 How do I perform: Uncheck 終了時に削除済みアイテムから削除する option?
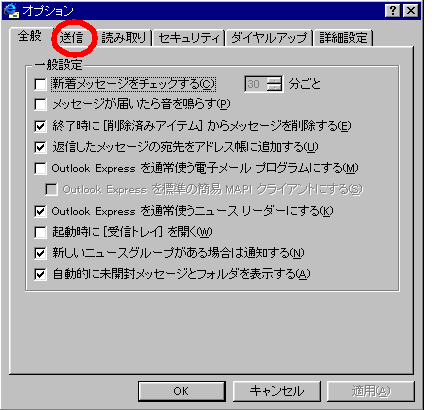coord(40,126)
